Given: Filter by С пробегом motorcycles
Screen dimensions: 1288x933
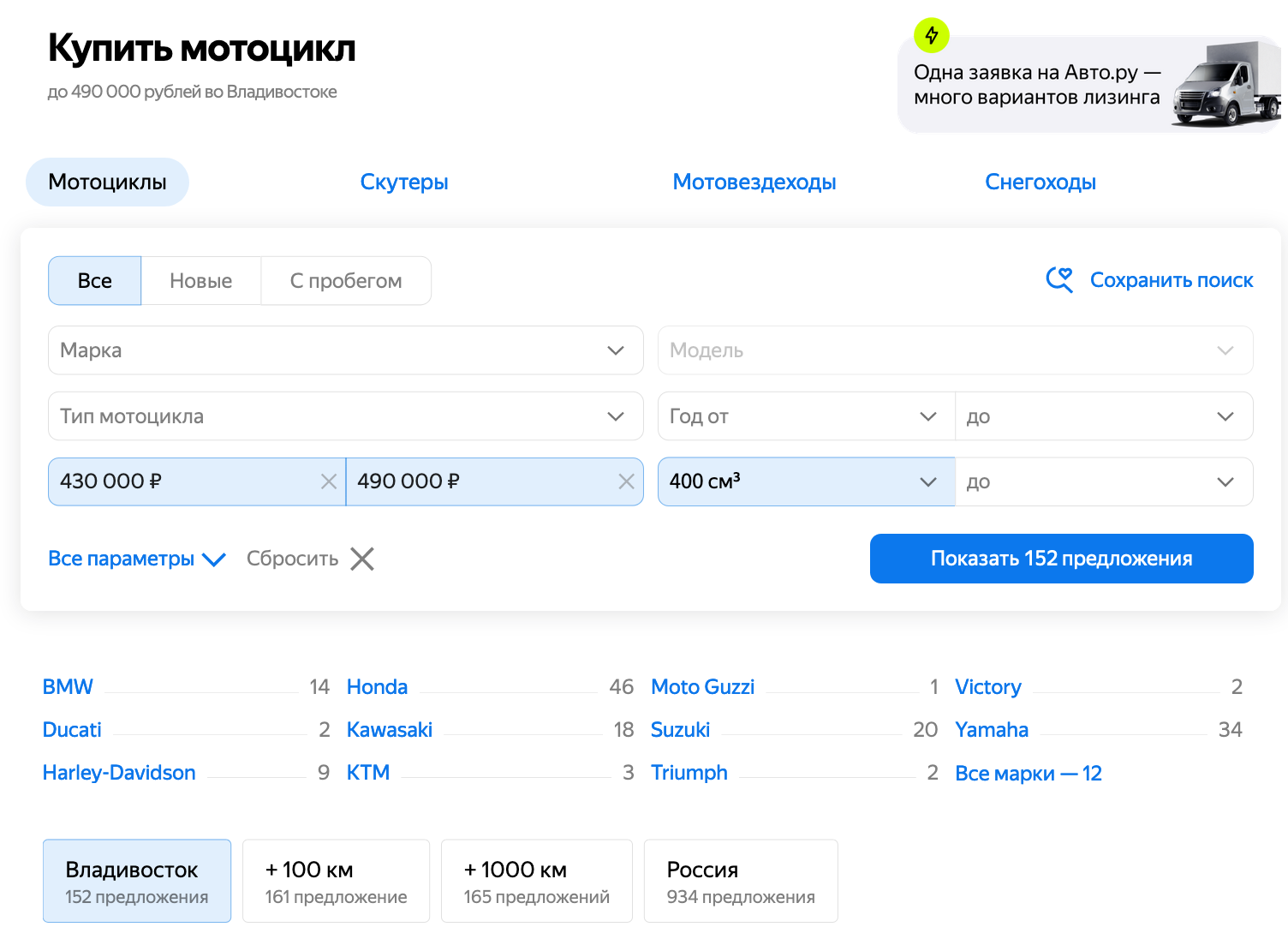Looking at the screenshot, I should tap(346, 281).
